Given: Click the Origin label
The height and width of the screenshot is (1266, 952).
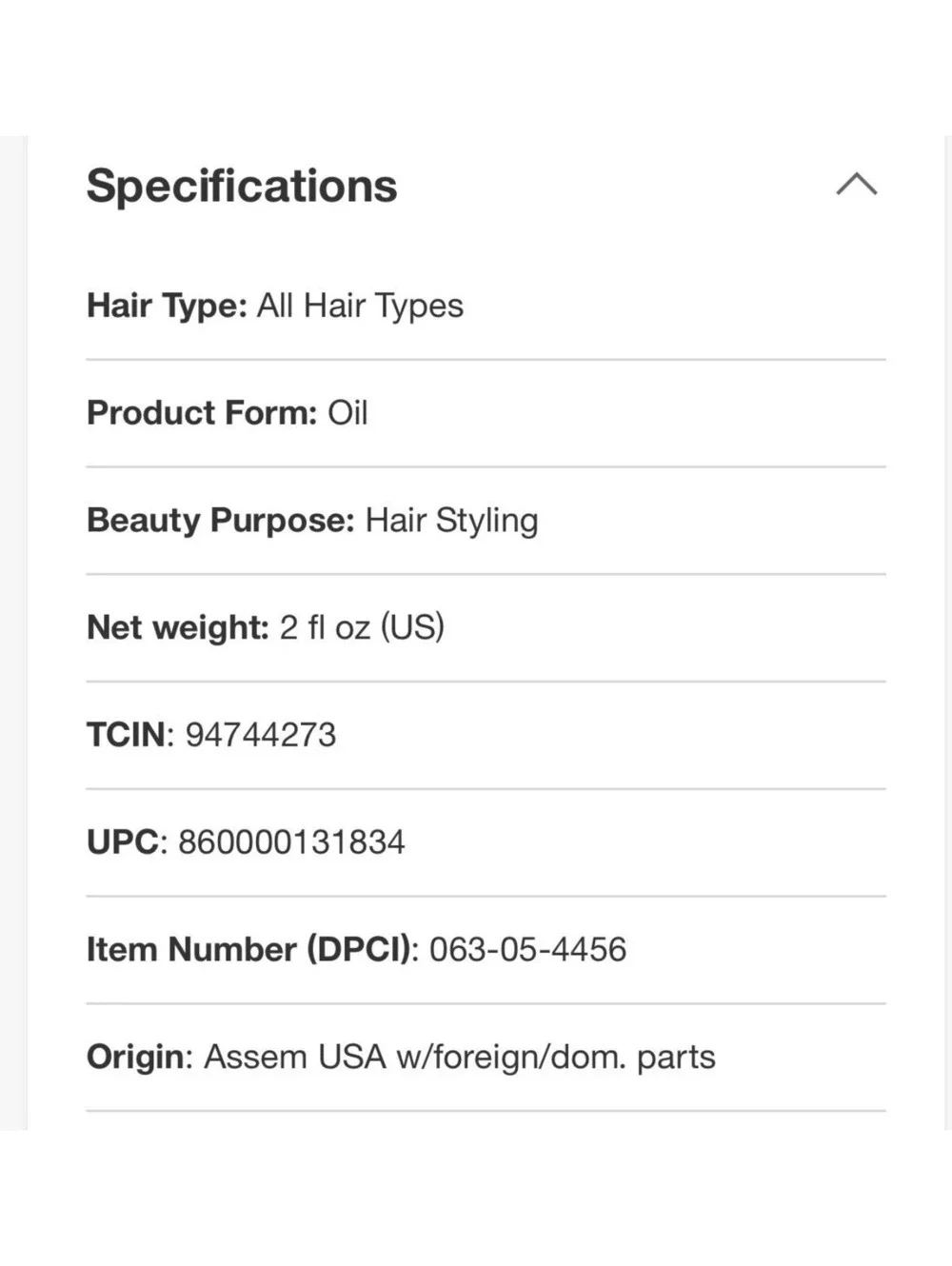Looking at the screenshot, I should (140, 1058).
